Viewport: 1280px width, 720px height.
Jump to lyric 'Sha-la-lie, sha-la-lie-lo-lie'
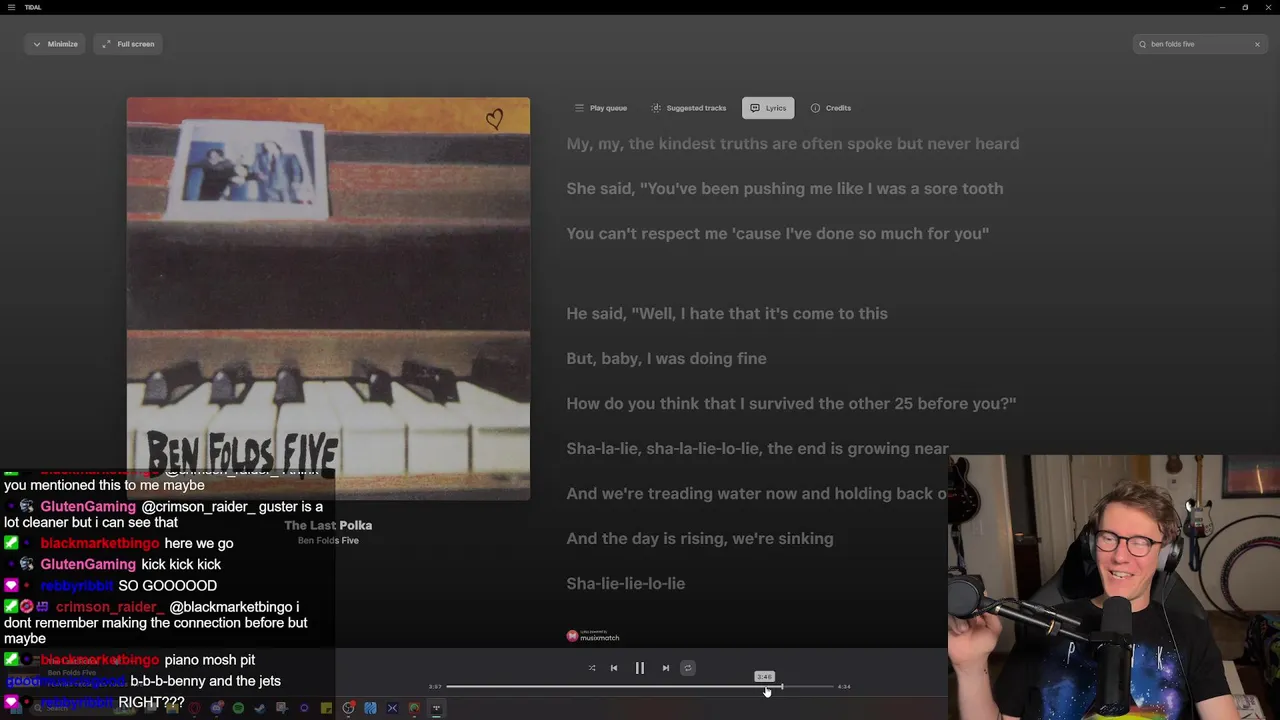point(757,449)
